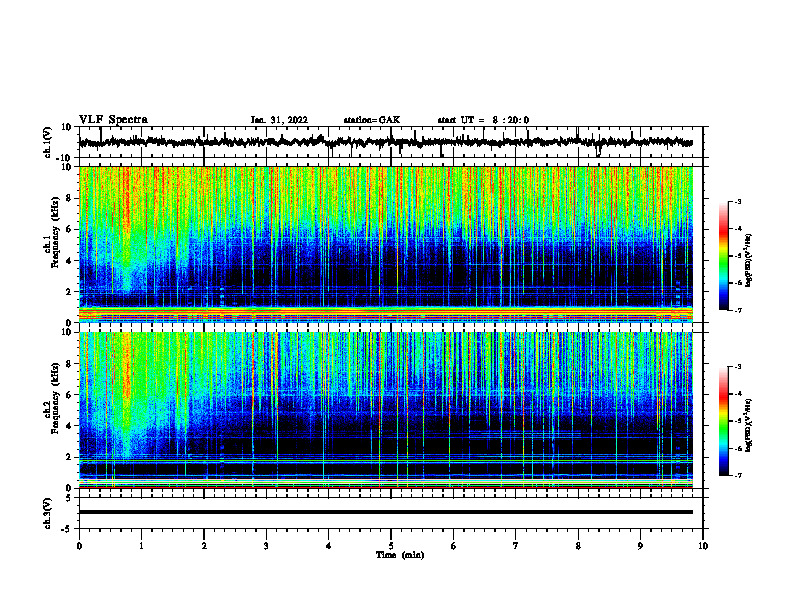Click the ch.1 colorbar unit label log(PSD)
The image size is (792, 612).
point(749,261)
